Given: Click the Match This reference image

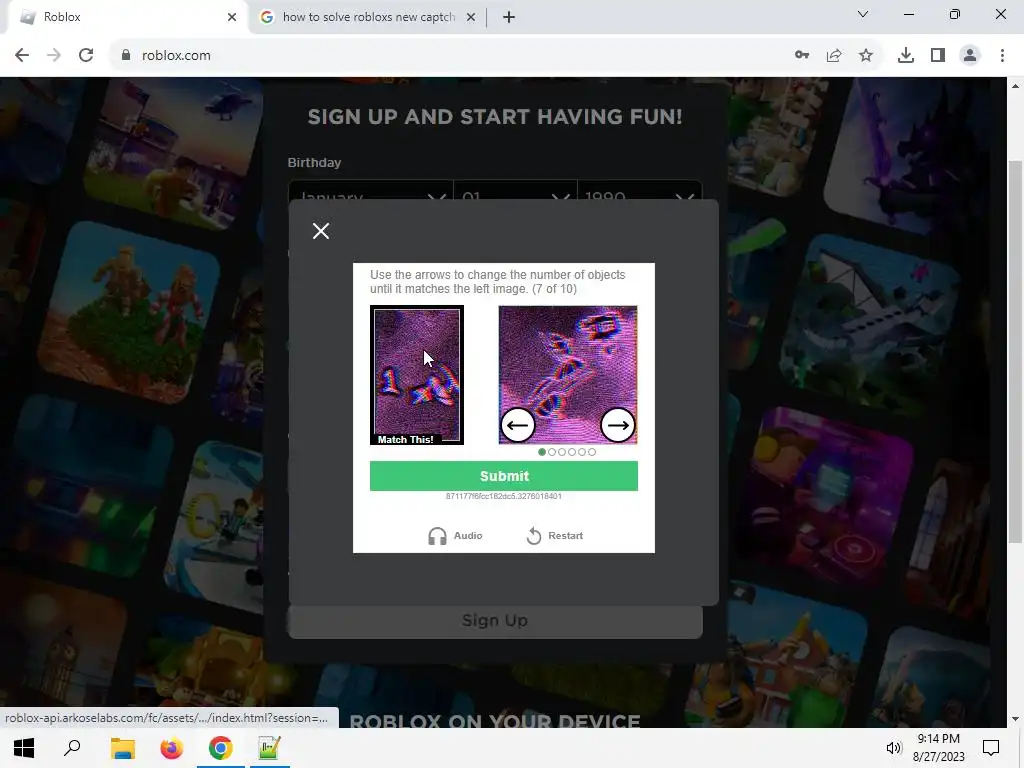Looking at the screenshot, I should click(417, 375).
